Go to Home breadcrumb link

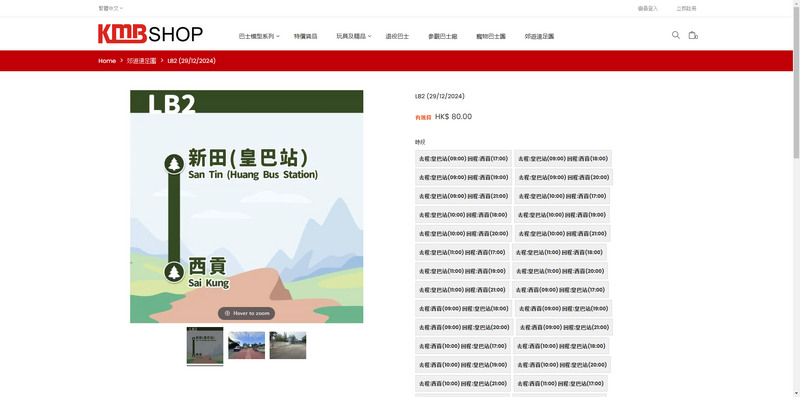107,61
